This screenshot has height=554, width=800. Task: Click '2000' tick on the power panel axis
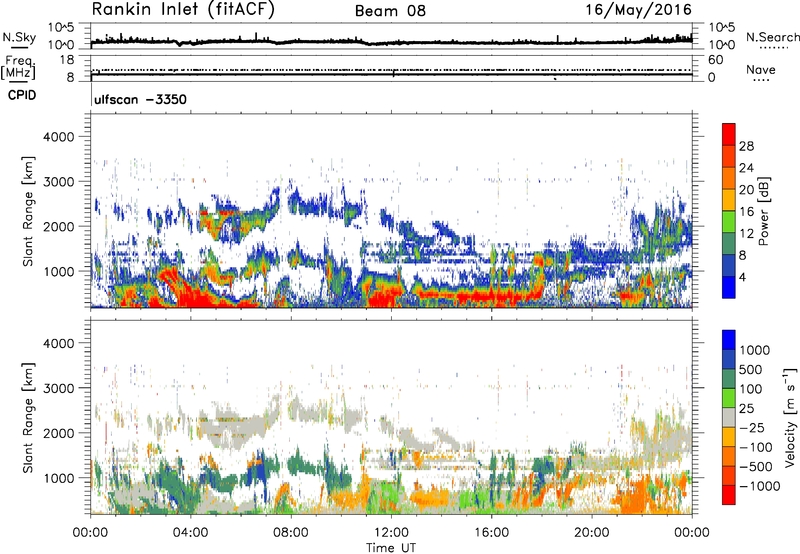(x=59, y=226)
